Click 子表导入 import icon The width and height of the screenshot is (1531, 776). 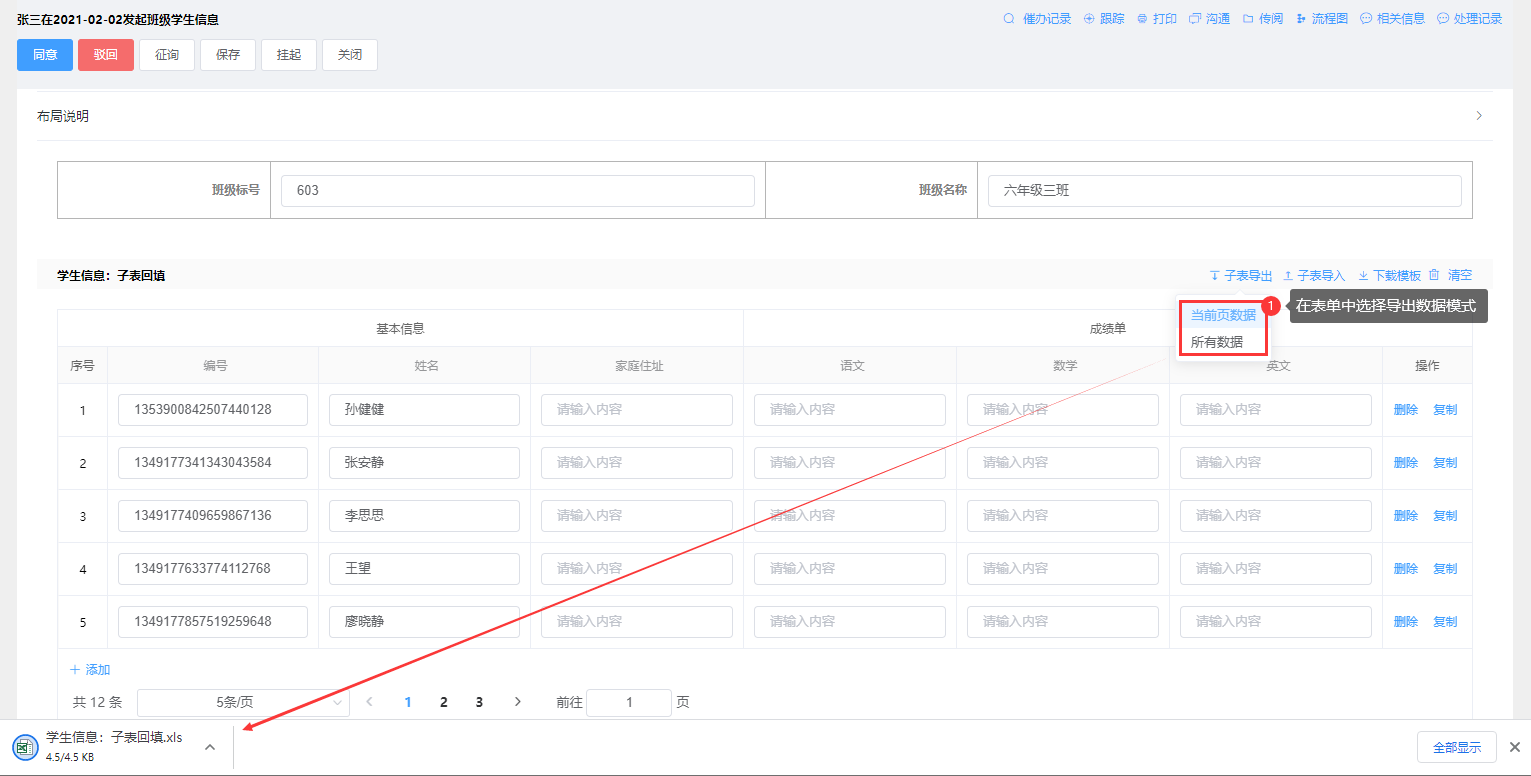coord(1289,276)
